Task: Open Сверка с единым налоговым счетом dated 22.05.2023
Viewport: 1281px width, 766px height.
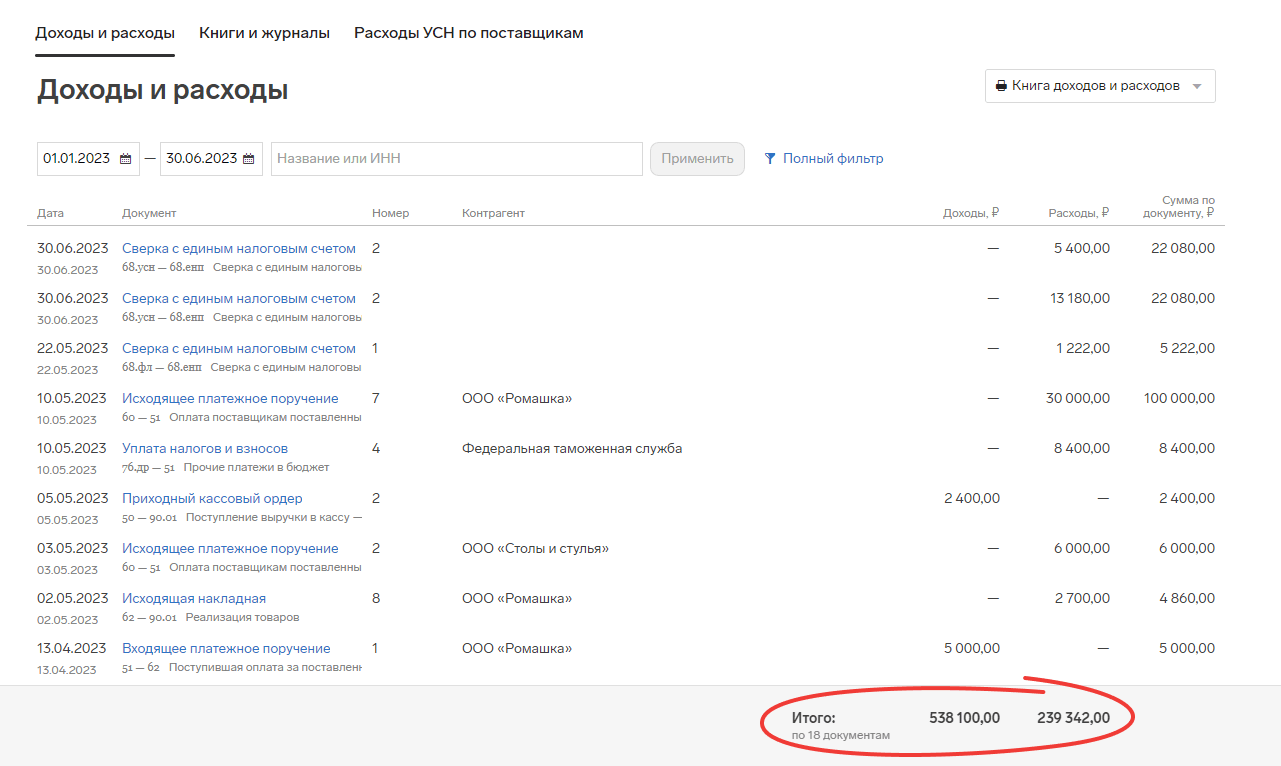Action: coord(239,348)
